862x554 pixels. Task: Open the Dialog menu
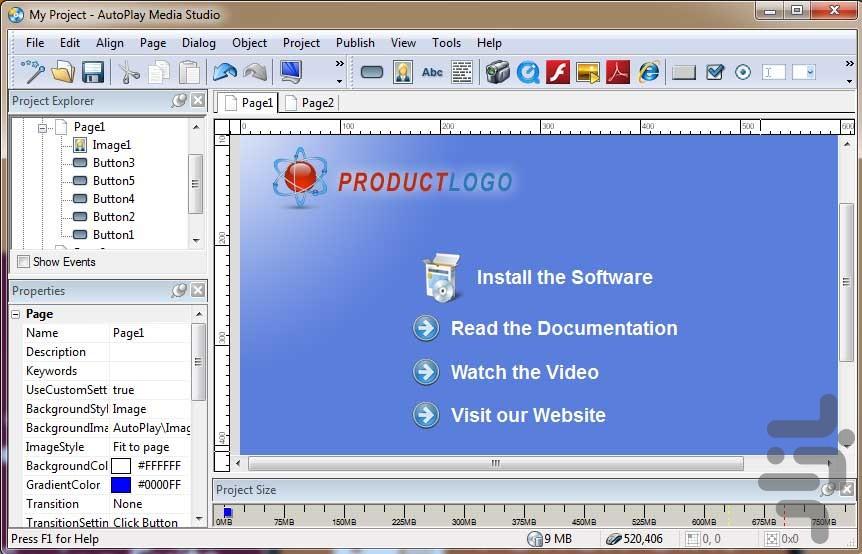[198, 43]
